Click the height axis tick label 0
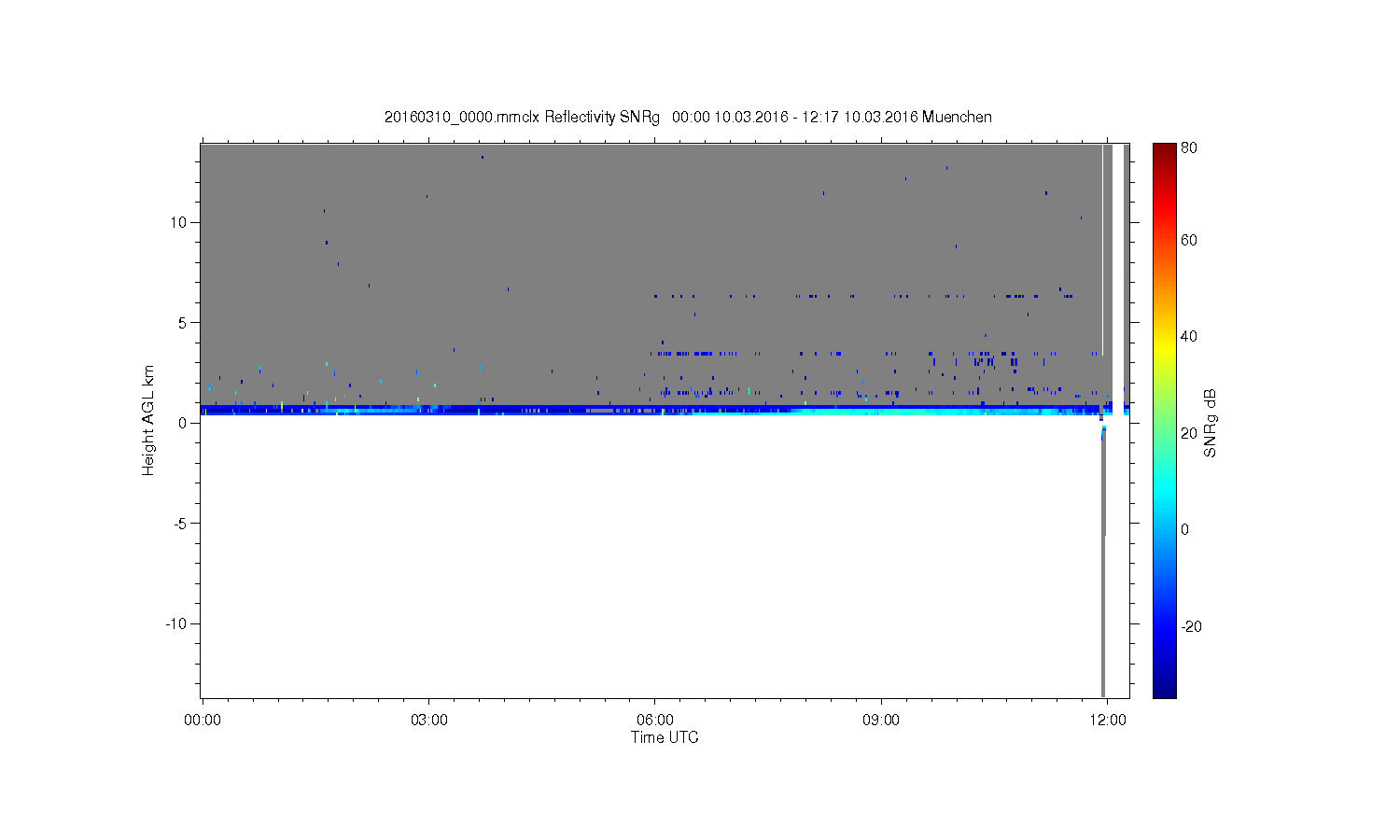The height and width of the screenshot is (840, 1400). (184, 423)
